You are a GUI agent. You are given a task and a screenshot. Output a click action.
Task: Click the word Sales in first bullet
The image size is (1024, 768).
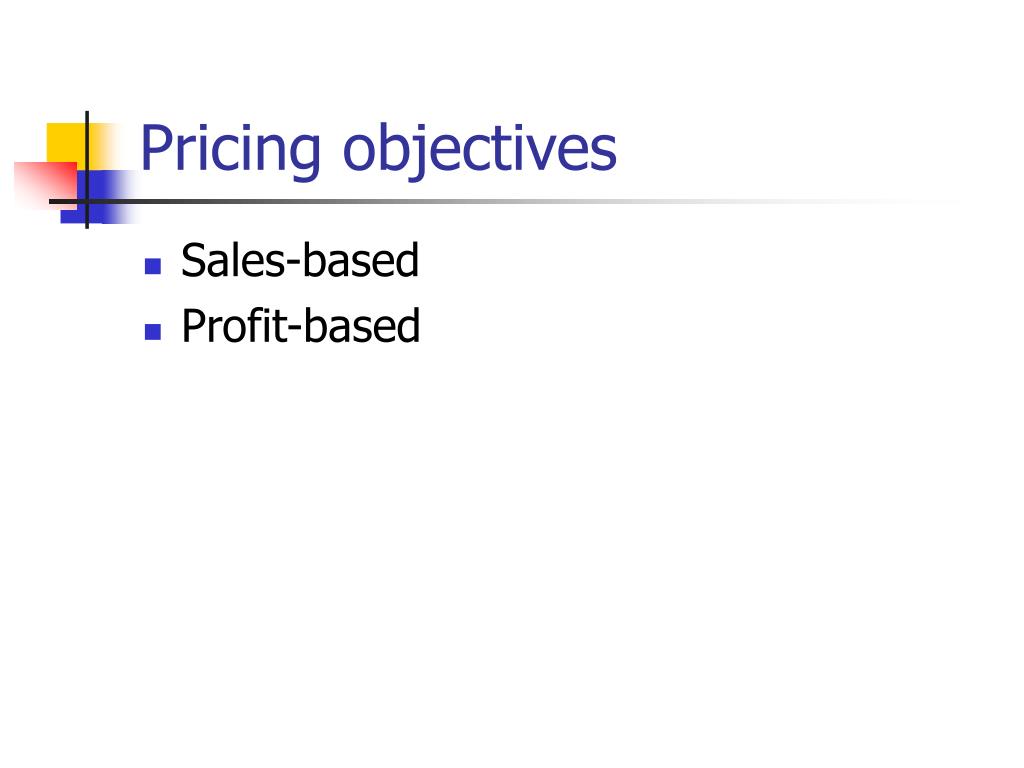tap(232, 260)
